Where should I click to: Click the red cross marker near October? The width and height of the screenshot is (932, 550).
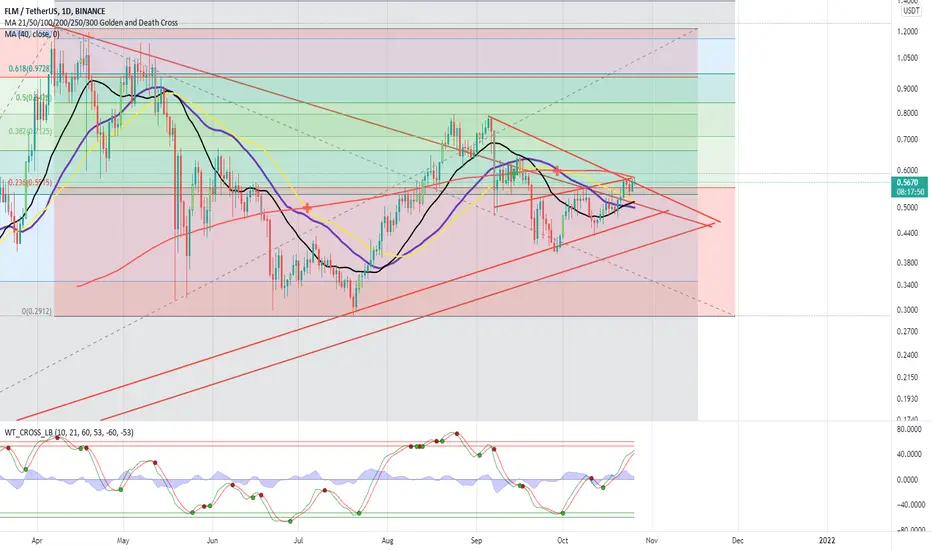click(x=558, y=170)
